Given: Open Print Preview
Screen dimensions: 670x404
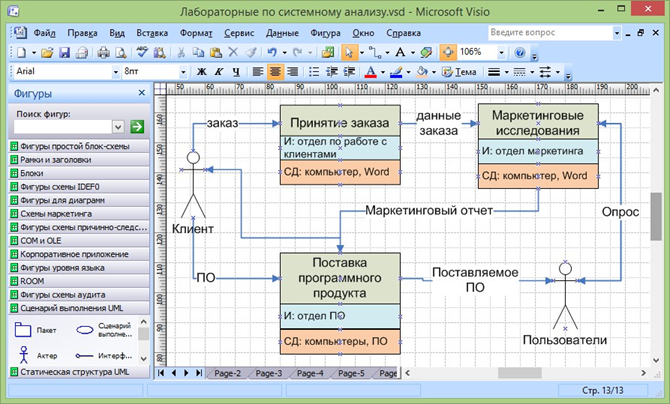Looking at the screenshot, I should 121,53.
